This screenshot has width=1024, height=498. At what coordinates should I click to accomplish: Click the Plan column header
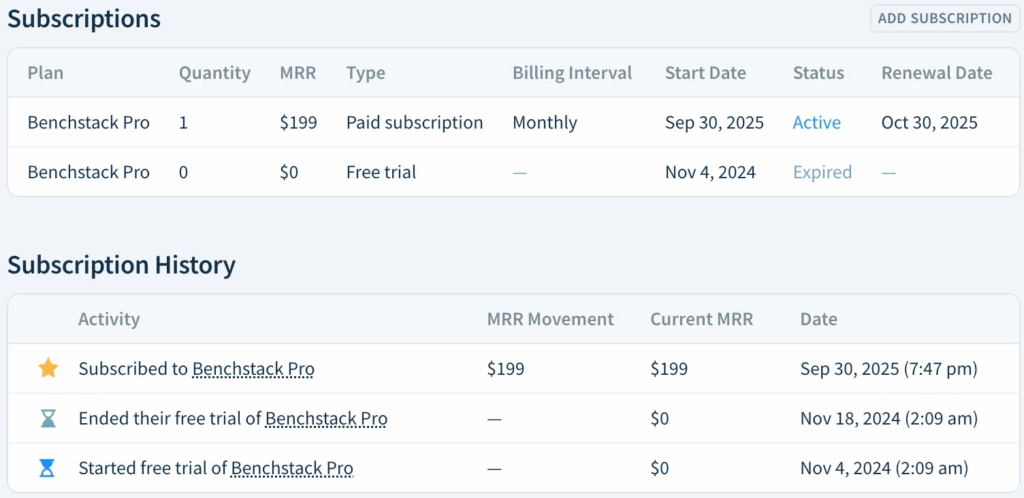(x=45, y=73)
